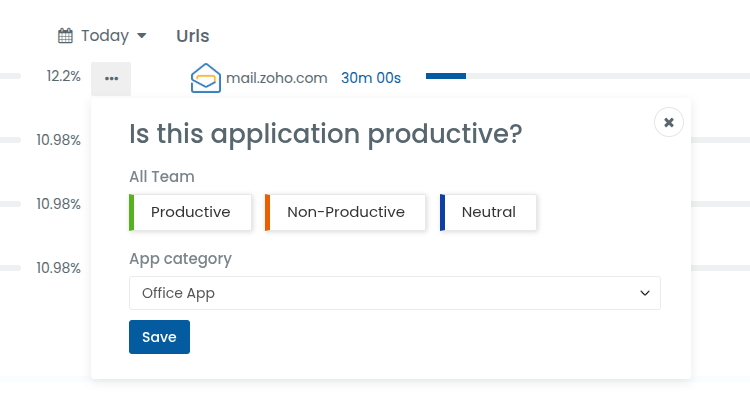Viewport: 750px width, 413px height.
Task: Click the calendar icon beside Today
Action: pyautogui.click(x=66, y=36)
